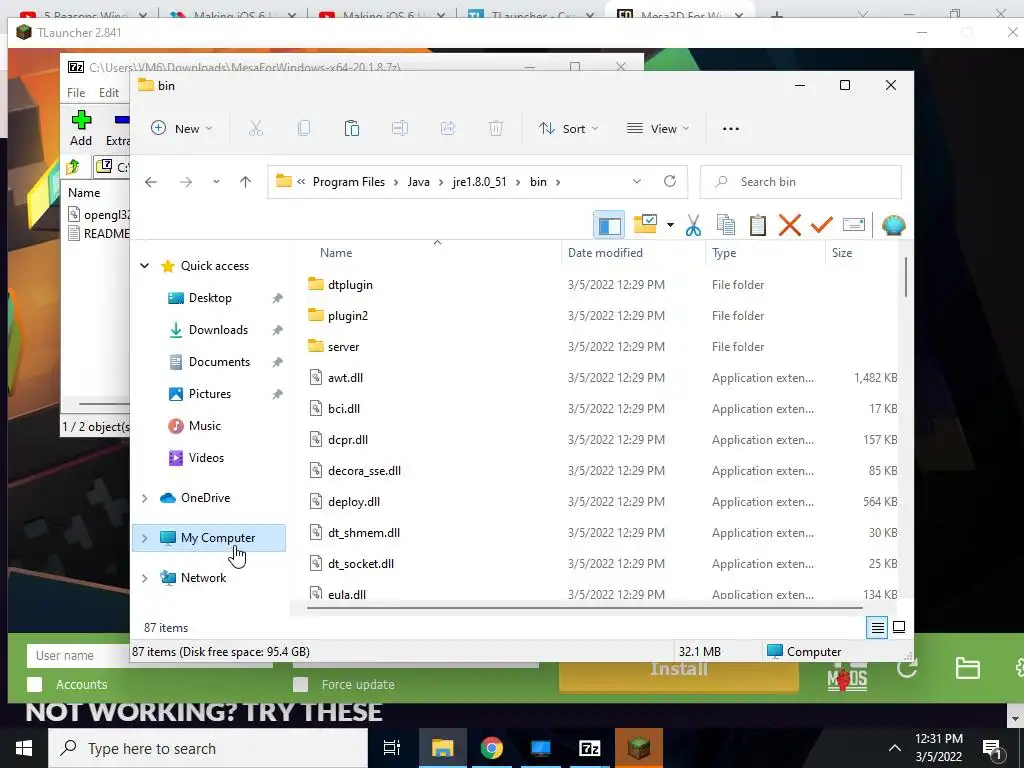1024x768 pixels.
Task: Click Task View icon in taskbar
Action: pyautogui.click(x=392, y=748)
